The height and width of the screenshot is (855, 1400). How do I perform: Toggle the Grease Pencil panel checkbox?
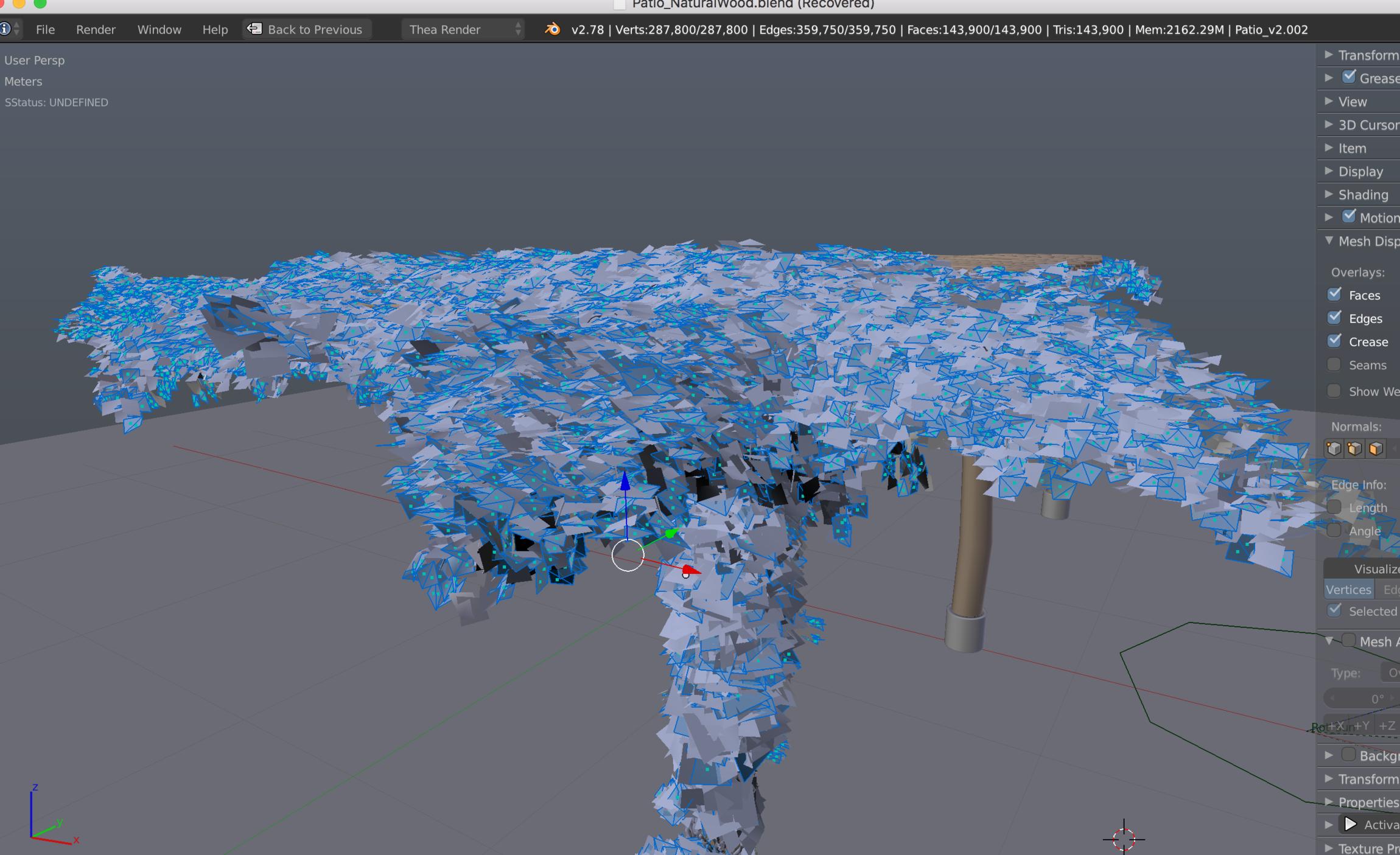click(x=1349, y=77)
